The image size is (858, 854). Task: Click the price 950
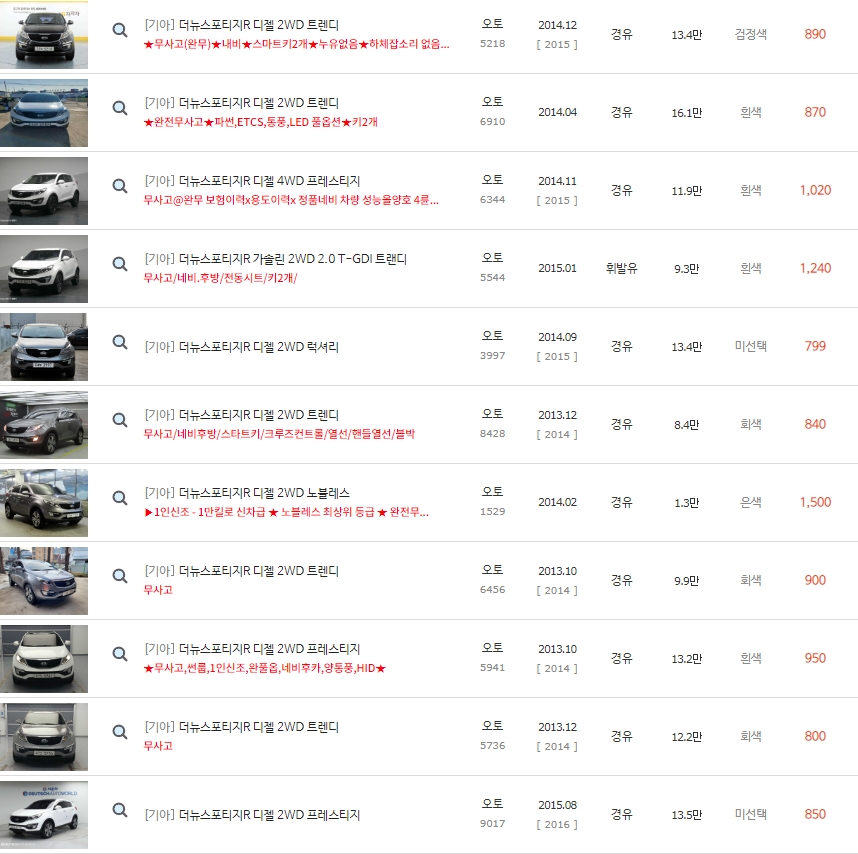click(815, 658)
